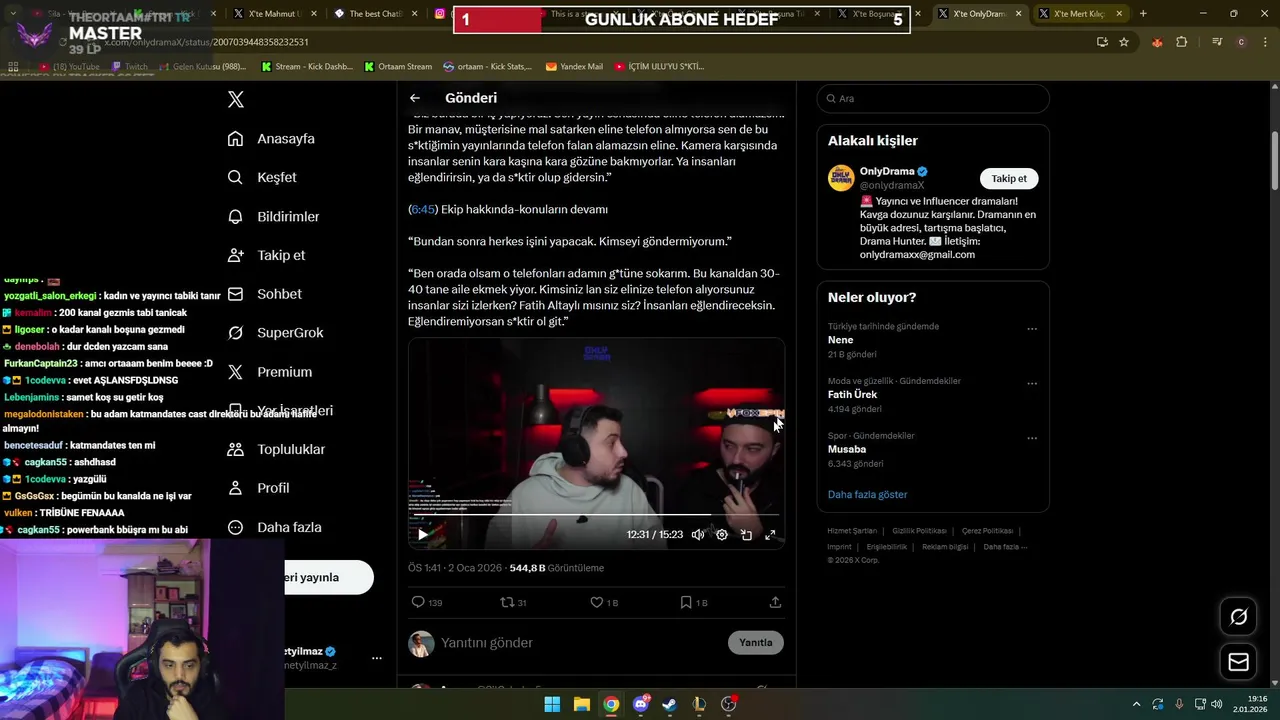Jump to 6:45 timestamp link
The height and width of the screenshot is (720, 1280).
(x=423, y=209)
